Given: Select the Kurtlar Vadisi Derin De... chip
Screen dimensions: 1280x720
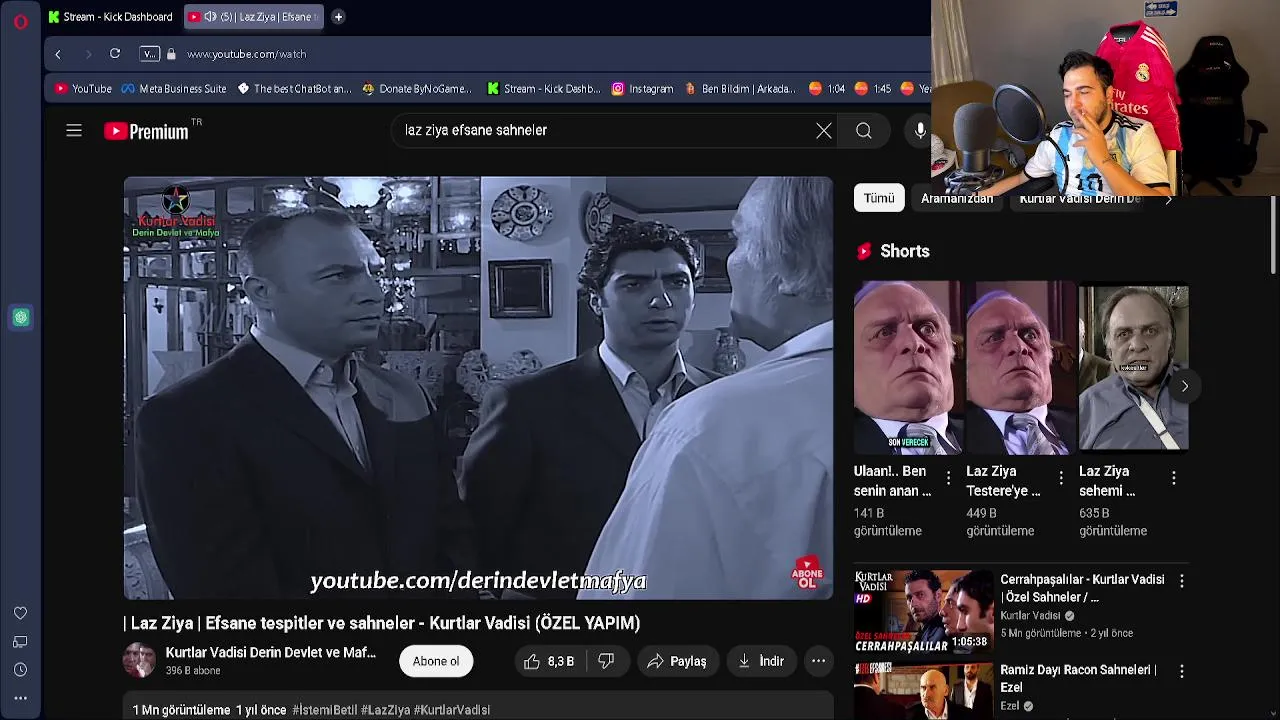Looking at the screenshot, I should (1079, 198).
